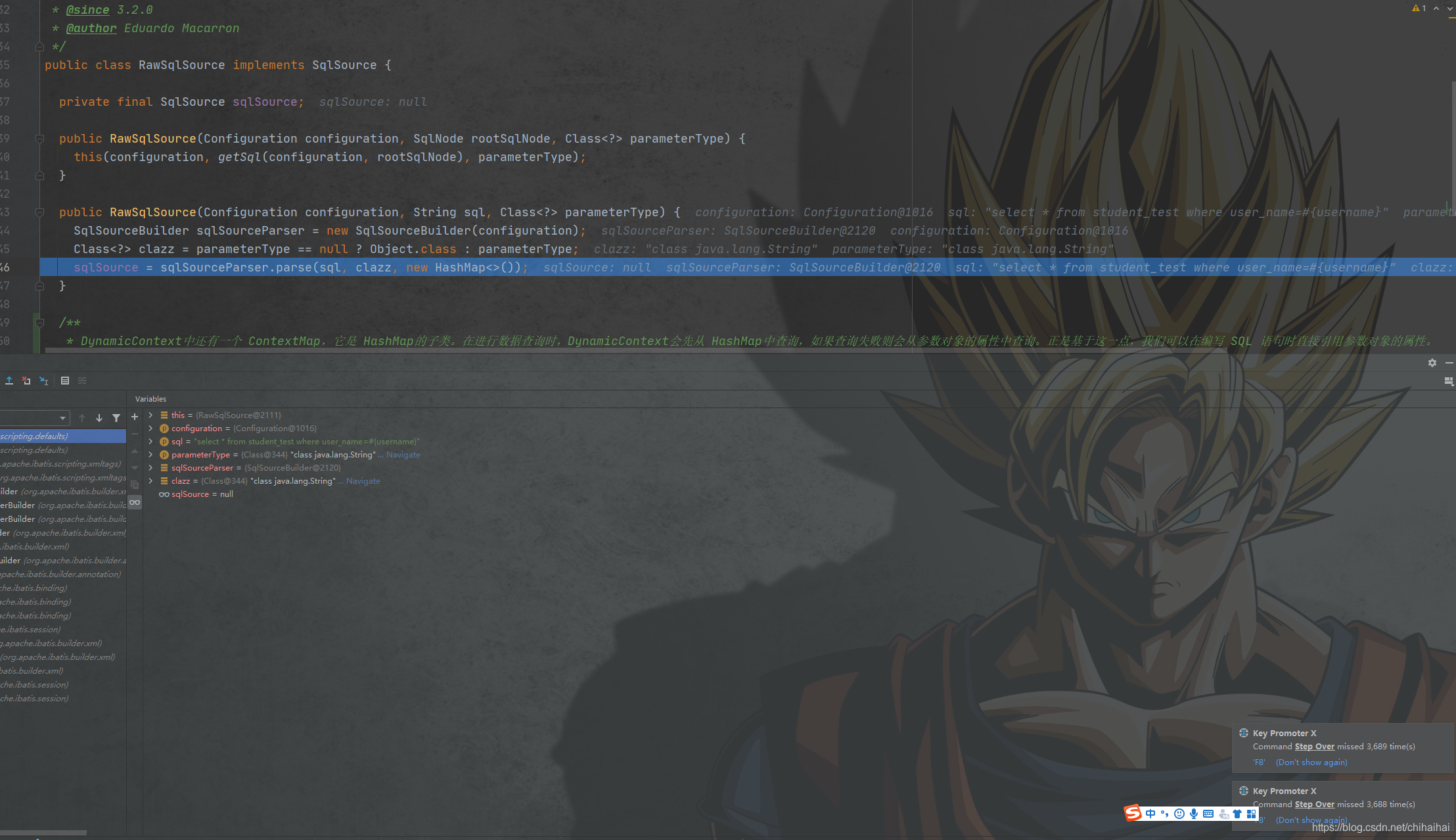The image size is (1456, 840).
Task: Expand the 'sqlSourceParser' variable node
Action: point(150,468)
